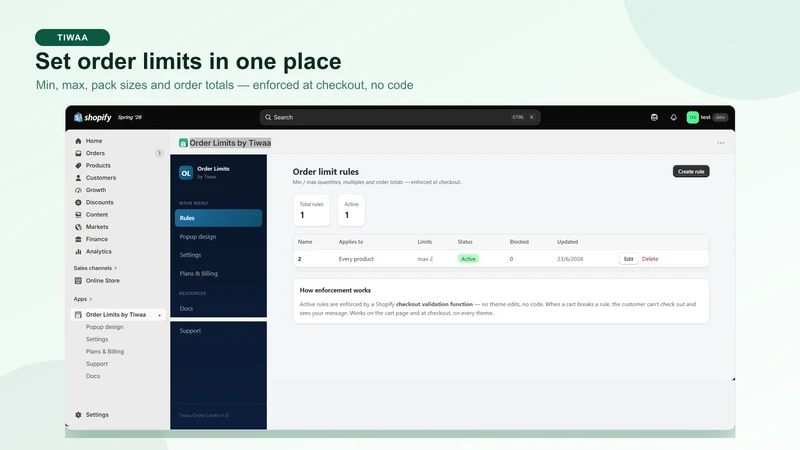The image size is (800, 450).
Task: Expand the Apps section
Action: 83,299
